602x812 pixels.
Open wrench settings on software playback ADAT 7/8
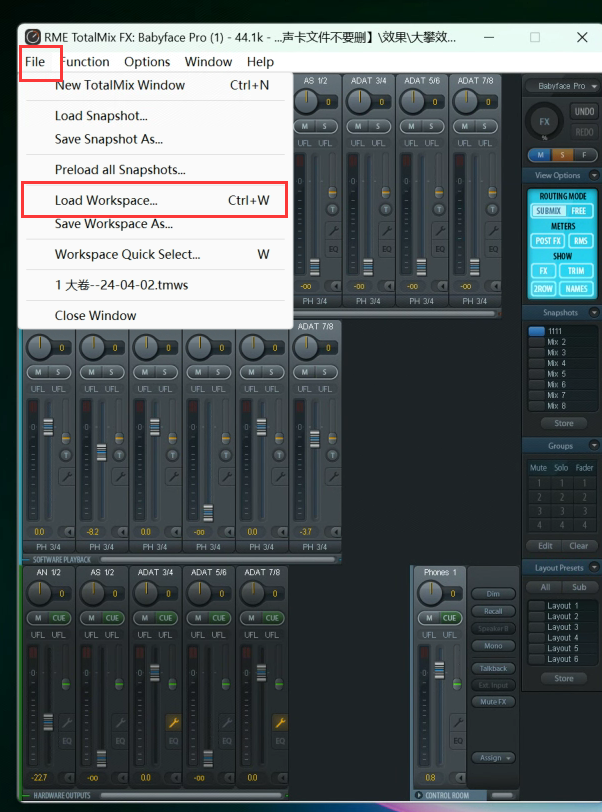pos(333,476)
